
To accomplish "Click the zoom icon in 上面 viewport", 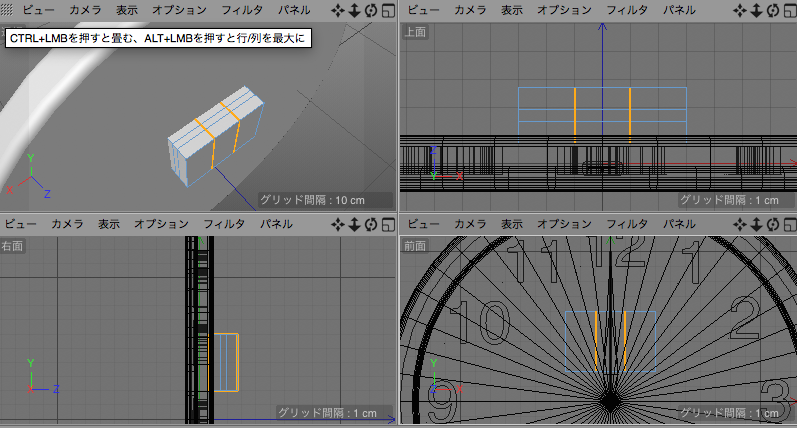I will (x=756, y=10).
